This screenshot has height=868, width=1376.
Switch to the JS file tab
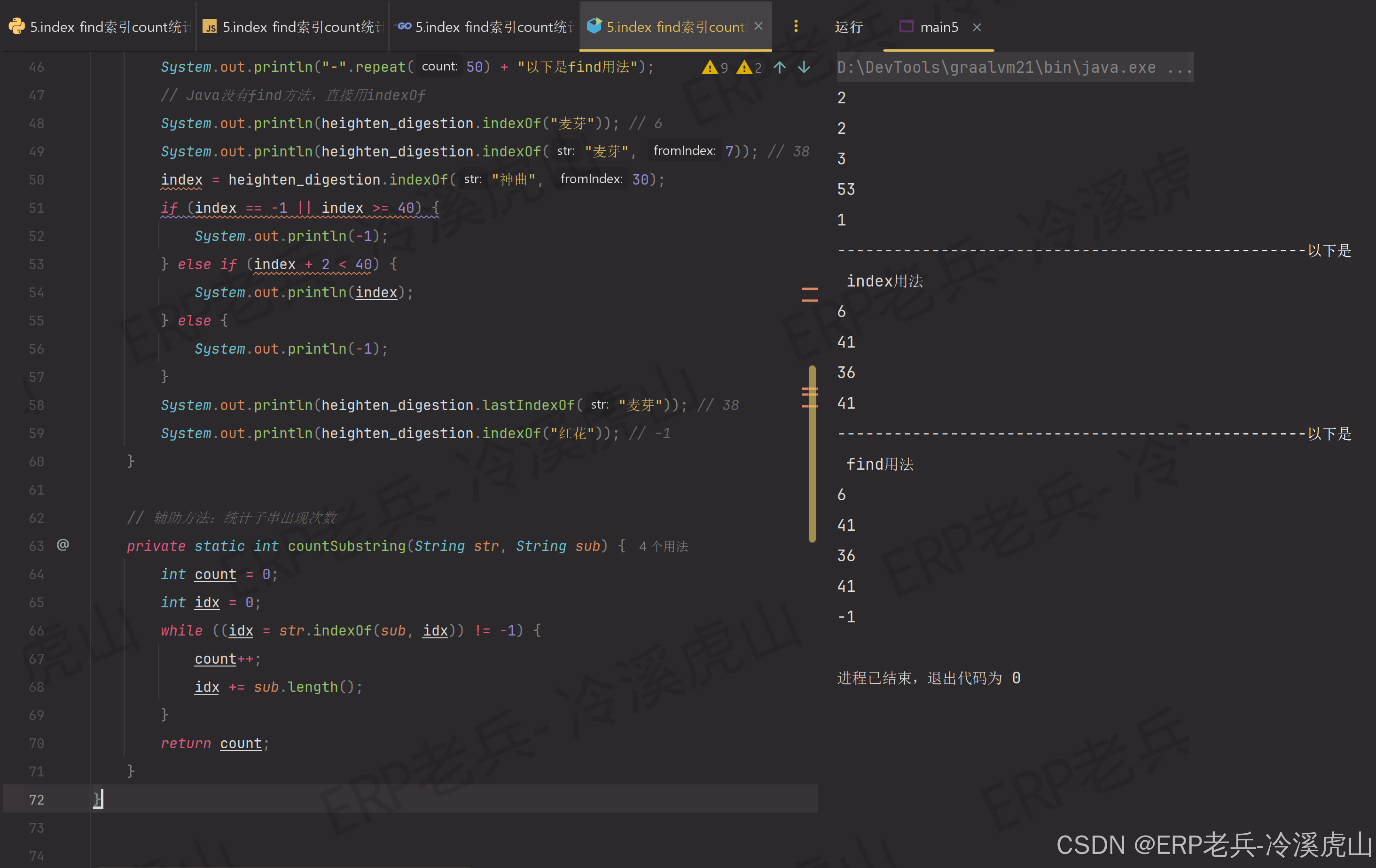click(x=293, y=27)
